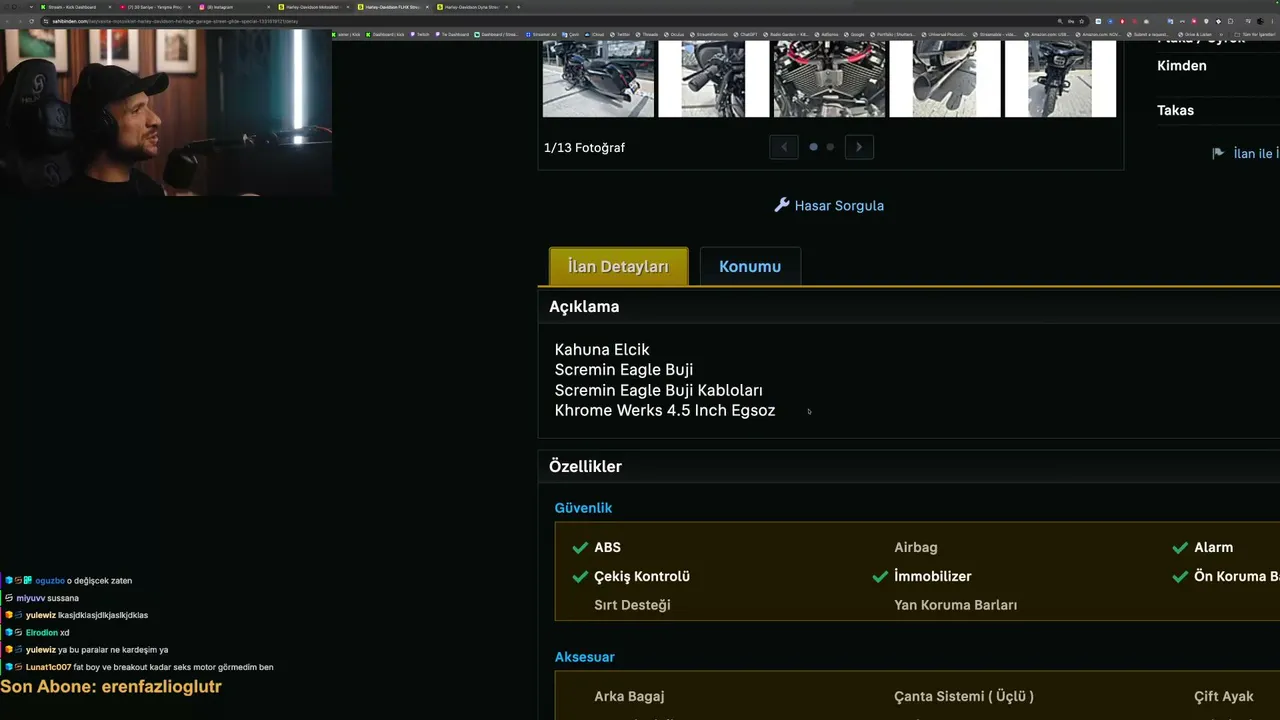
Task: Open the Google bookmark
Action: click(856, 34)
